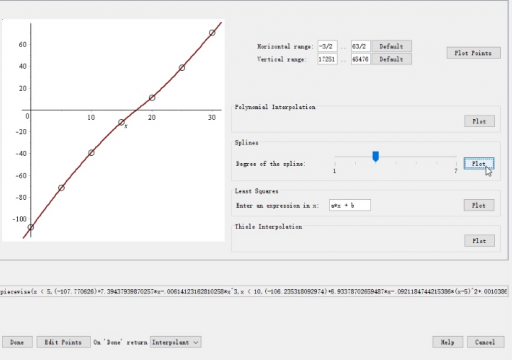Click the data point near x=30 on the plot
The image size is (512, 360).
pos(212,33)
